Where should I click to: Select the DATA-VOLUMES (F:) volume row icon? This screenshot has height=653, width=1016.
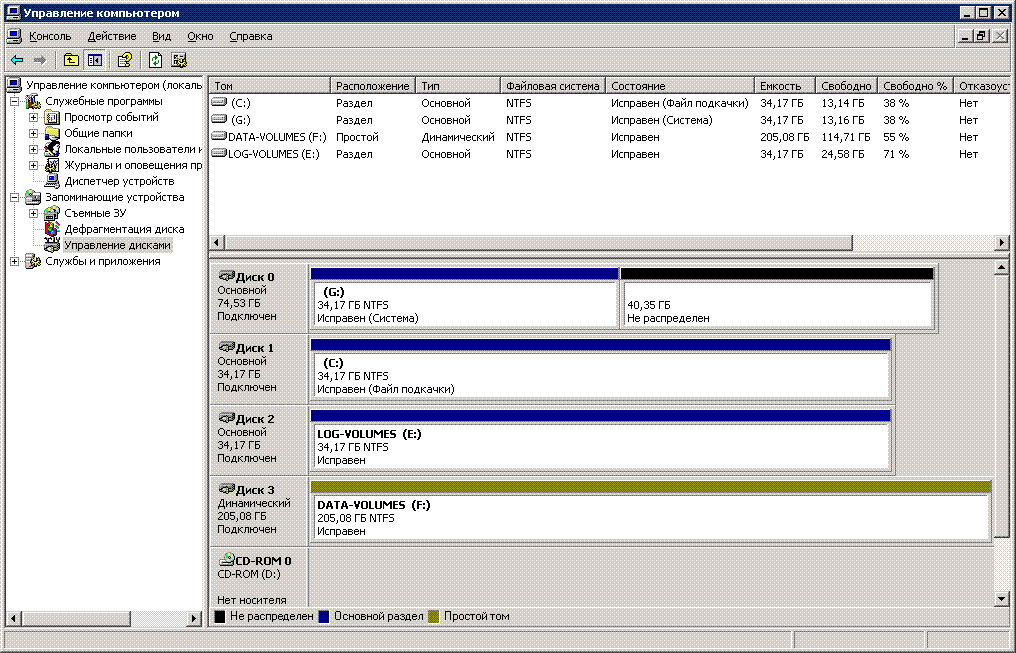(220, 137)
